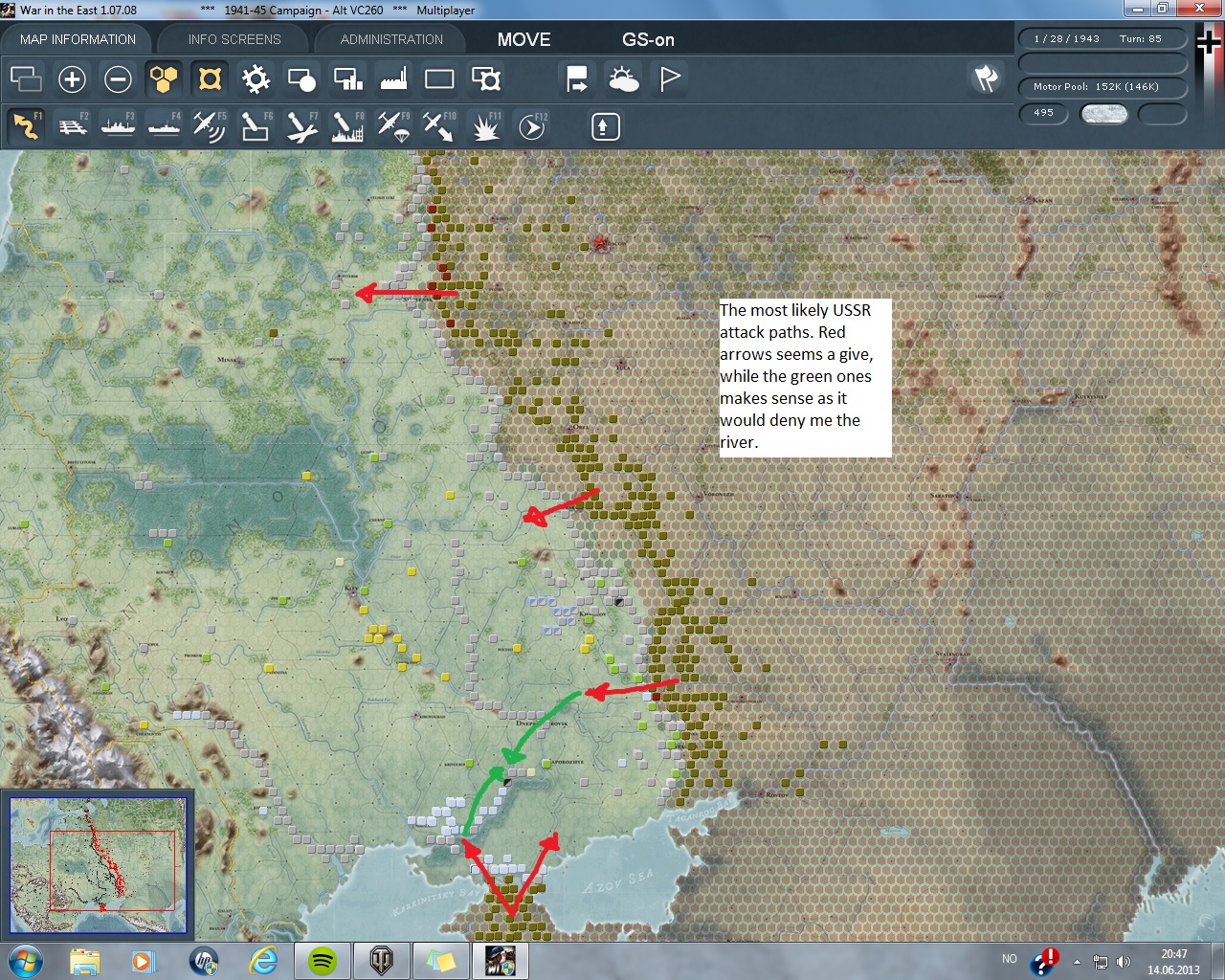Select the F7 bomb airfield mode
The height and width of the screenshot is (980, 1225).
click(x=301, y=125)
